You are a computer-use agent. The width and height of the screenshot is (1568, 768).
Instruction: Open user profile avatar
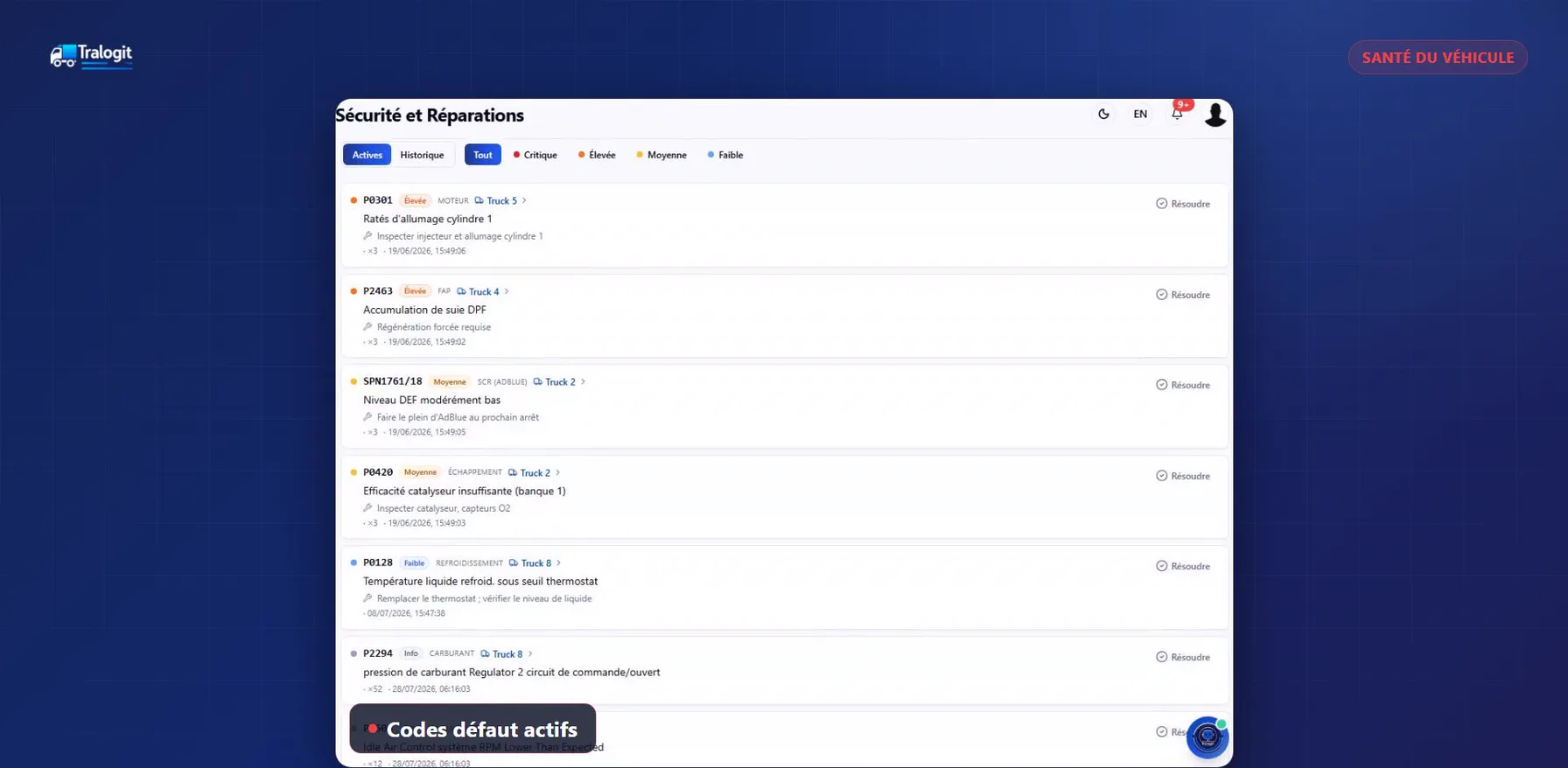pyautogui.click(x=1215, y=115)
